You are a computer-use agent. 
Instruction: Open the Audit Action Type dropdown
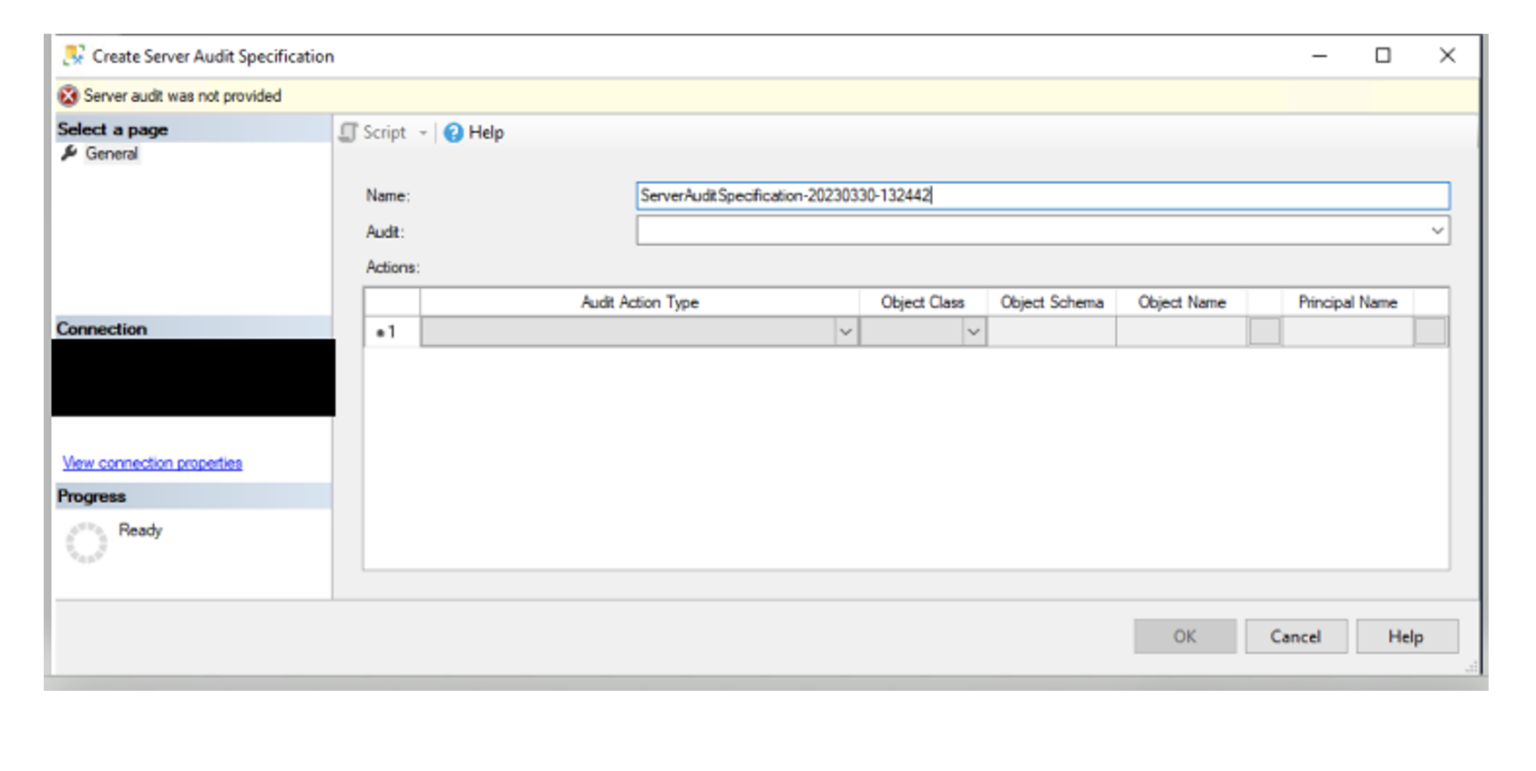tap(845, 332)
